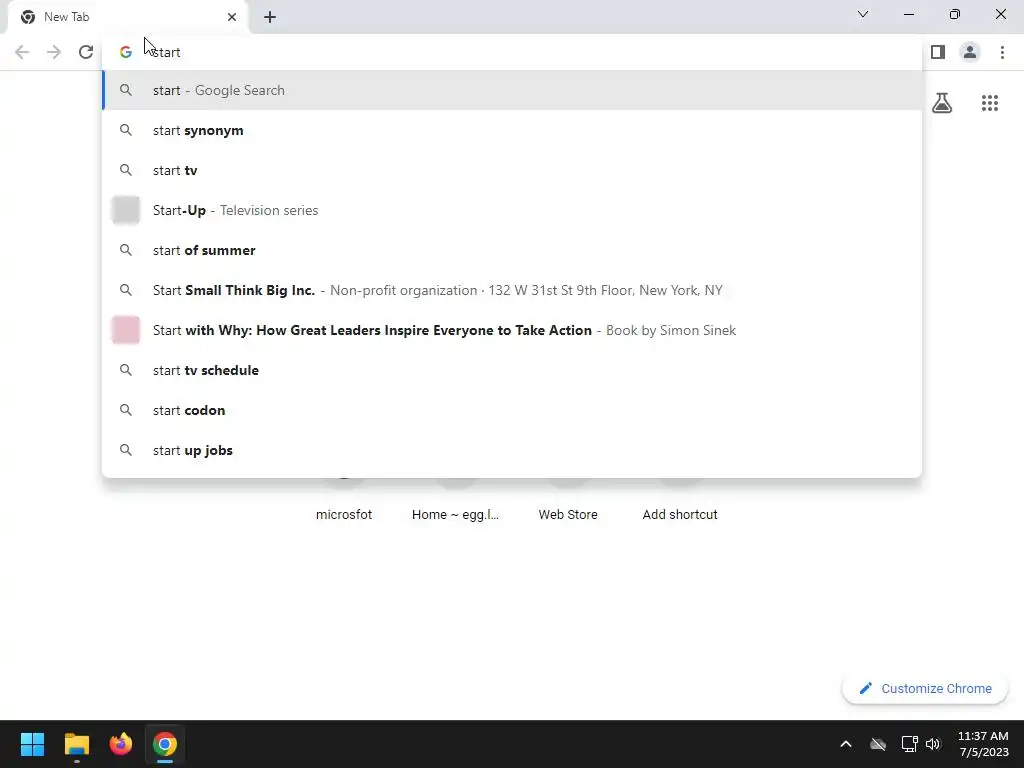Screen dimensions: 1024x768
Task: Open the microsfot shortcut
Action: click(x=344, y=515)
